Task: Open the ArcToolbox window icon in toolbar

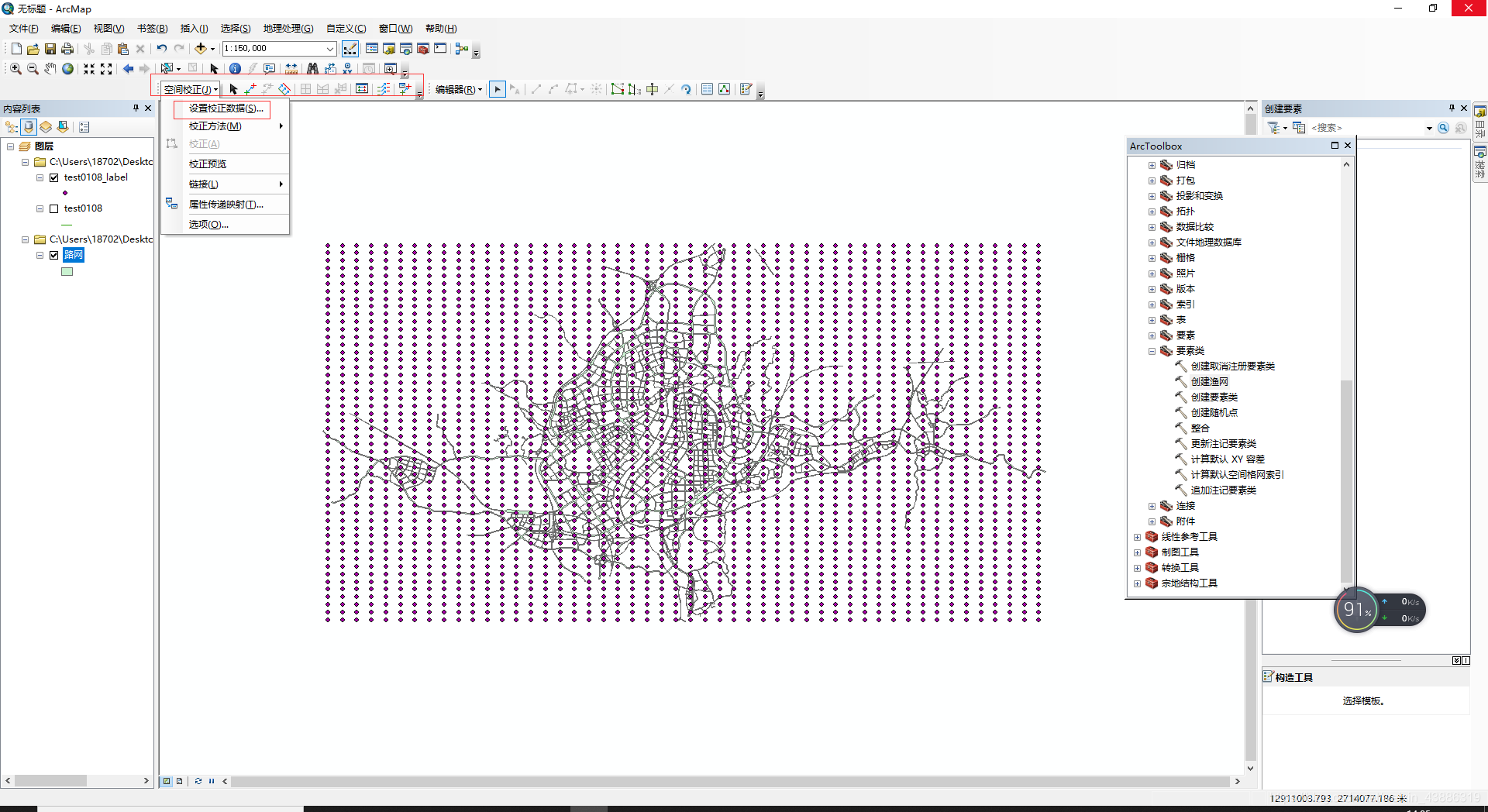Action: tap(423, 49)
